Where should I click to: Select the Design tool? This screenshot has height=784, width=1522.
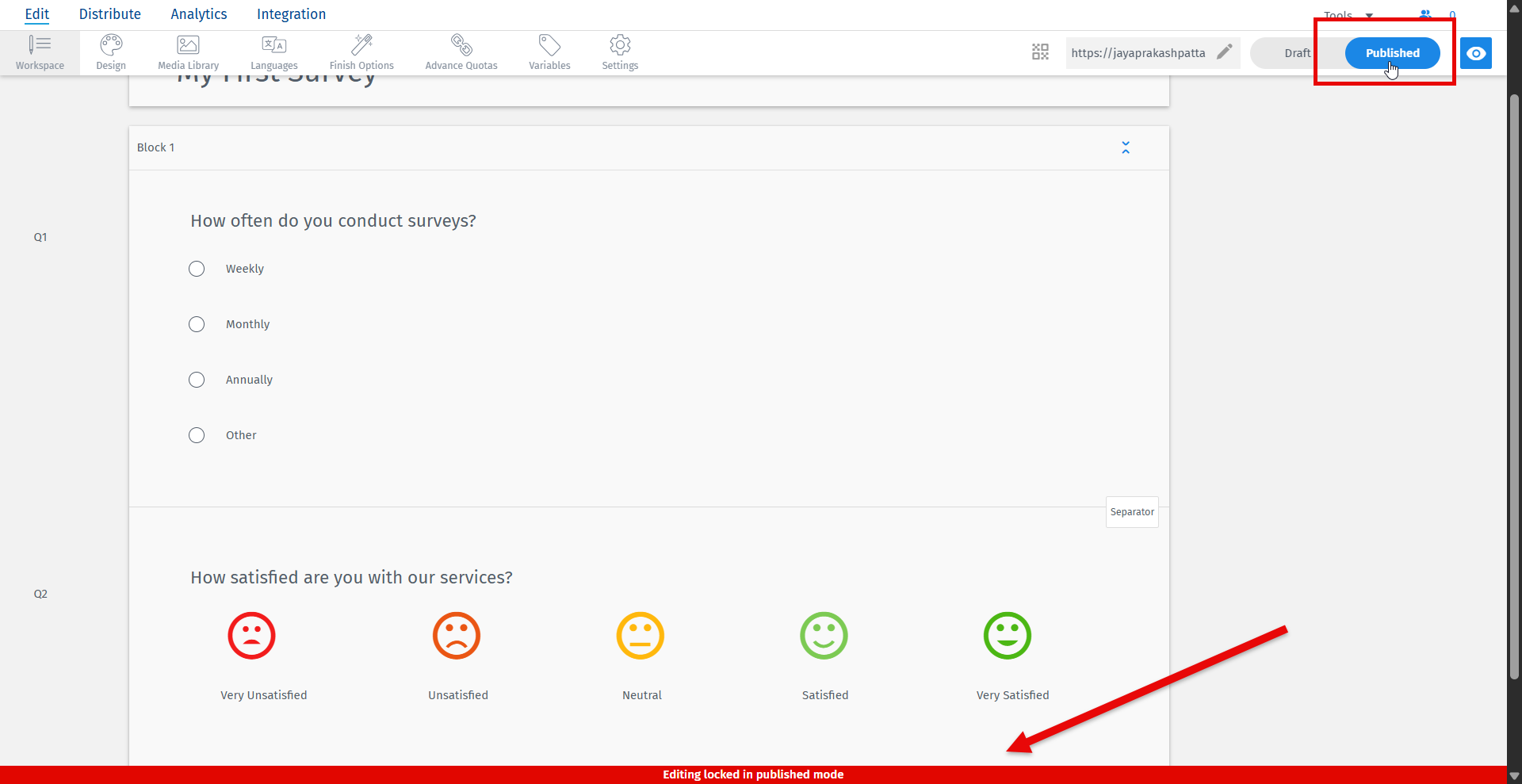[110, 52]
